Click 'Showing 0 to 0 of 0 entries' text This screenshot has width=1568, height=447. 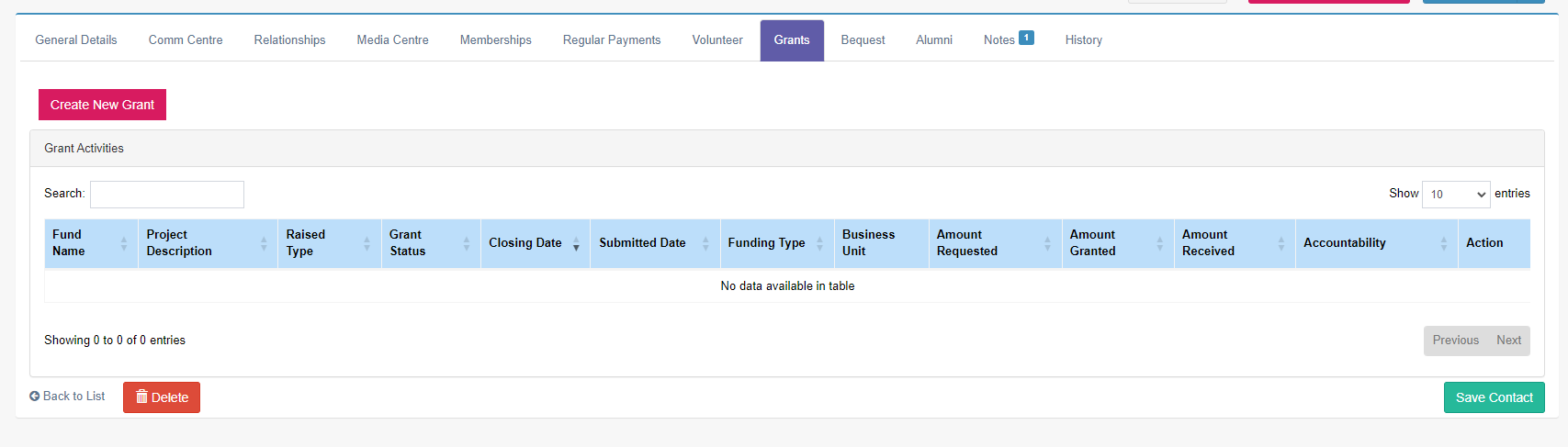coord(115,341)
